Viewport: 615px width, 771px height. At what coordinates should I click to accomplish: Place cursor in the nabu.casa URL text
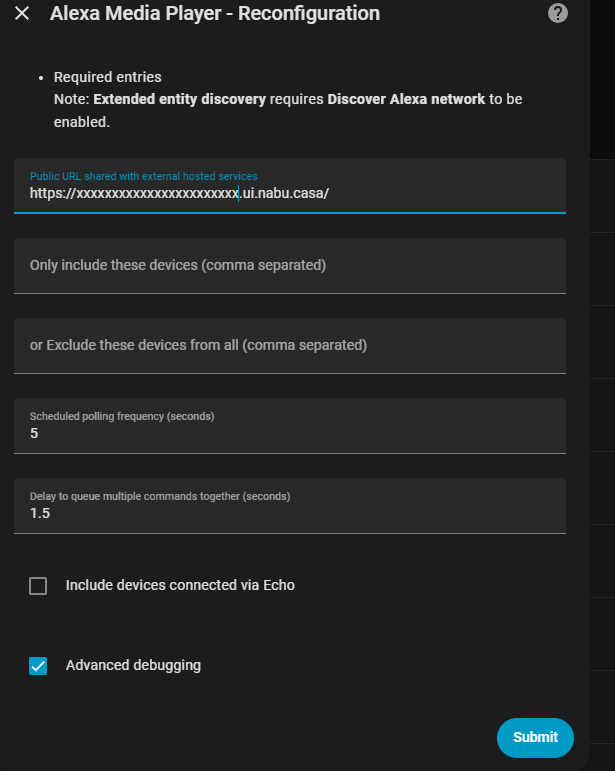(x=285, y=193)
